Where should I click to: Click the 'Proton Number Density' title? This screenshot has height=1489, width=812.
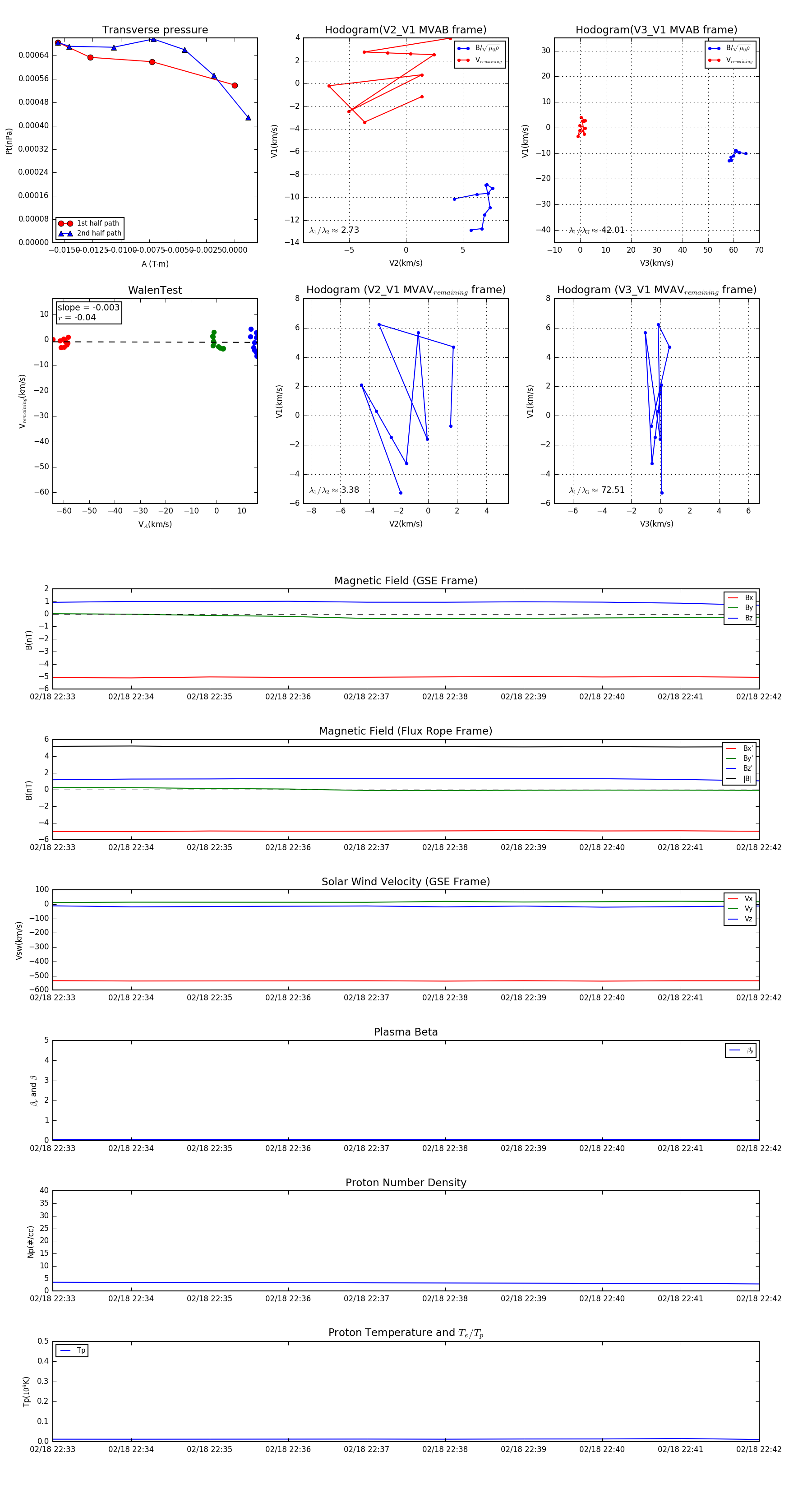pyautogui.click(x=406, y=1183)
